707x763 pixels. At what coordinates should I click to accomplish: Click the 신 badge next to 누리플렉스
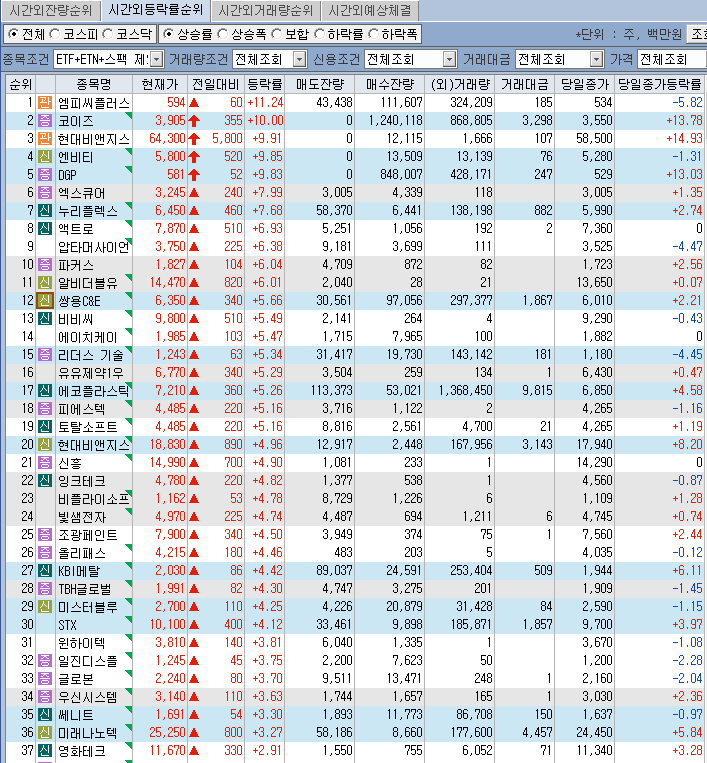tap(45, 211)
